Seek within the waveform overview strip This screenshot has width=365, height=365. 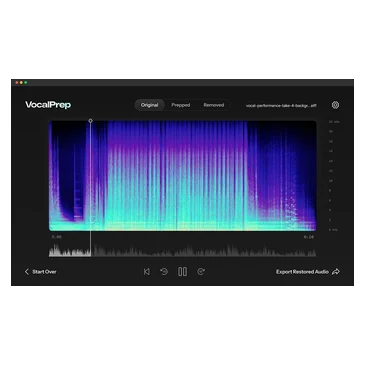coord(182,250)
